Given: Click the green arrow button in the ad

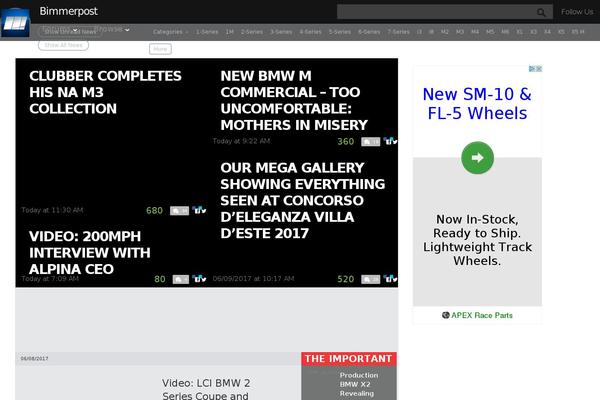Looking at the screenshot, I should coord(478,158).
